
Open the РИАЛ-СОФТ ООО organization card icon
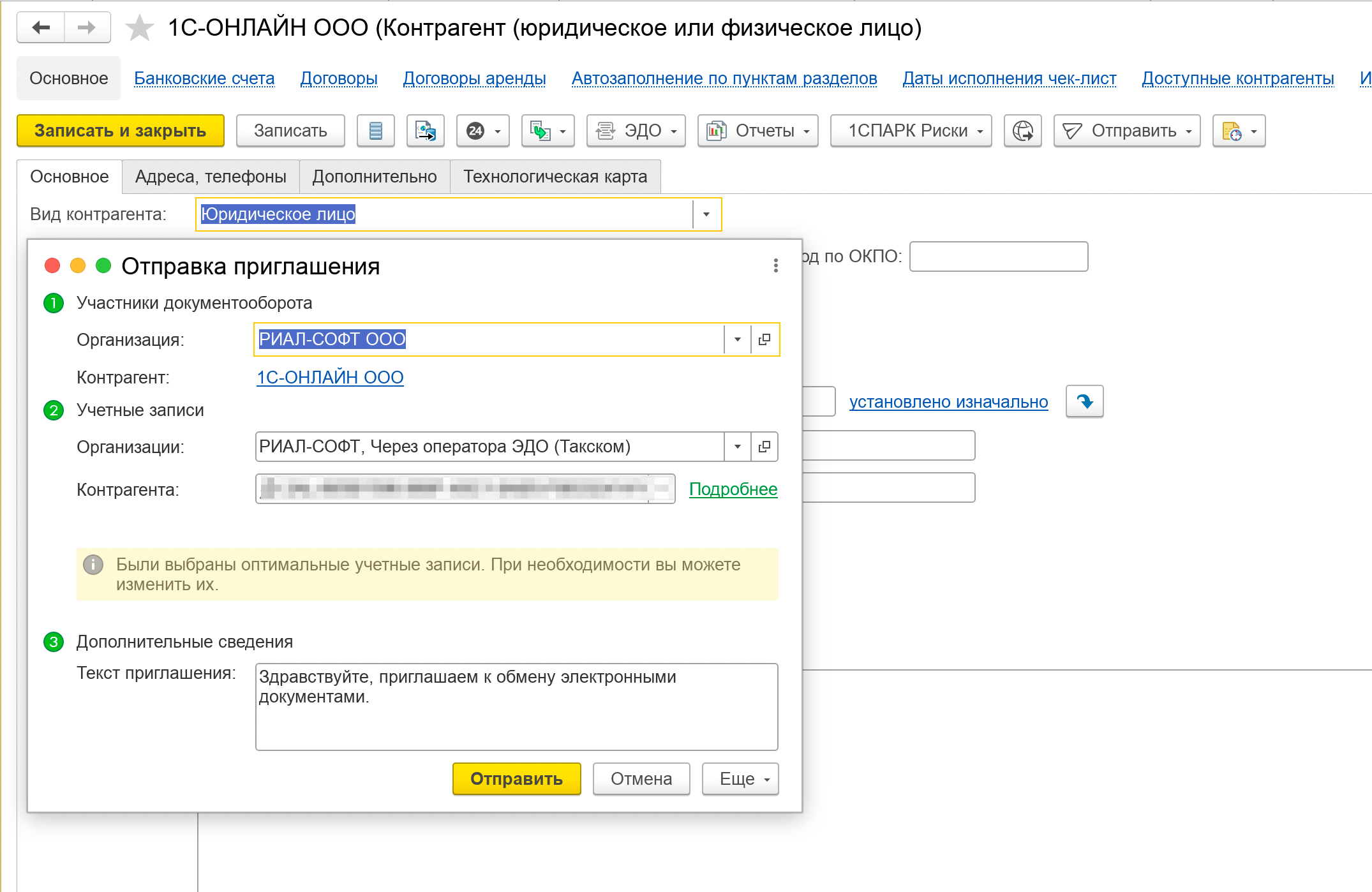coord(764,339)
